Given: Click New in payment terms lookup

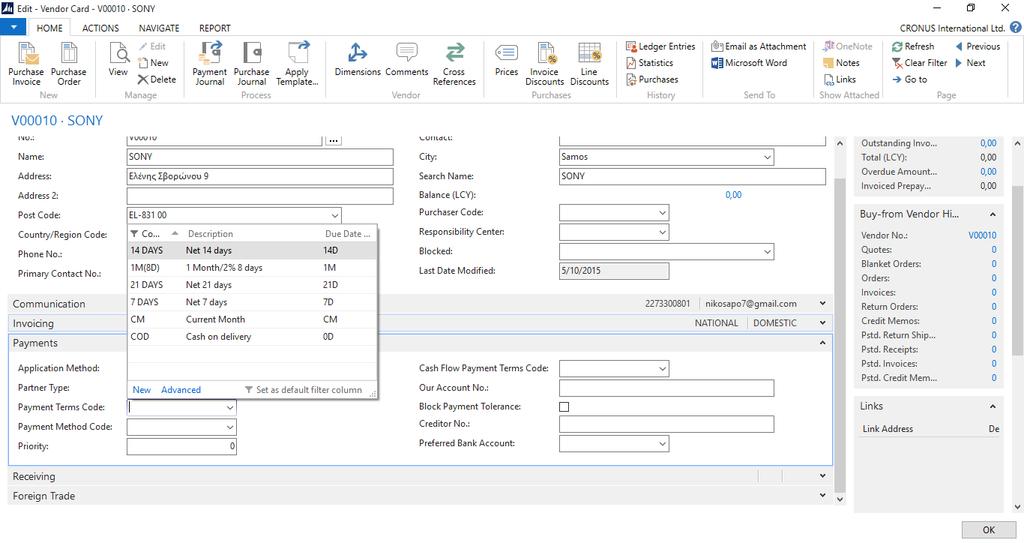Looking at the screenshot, I should (x=142, y=390).
